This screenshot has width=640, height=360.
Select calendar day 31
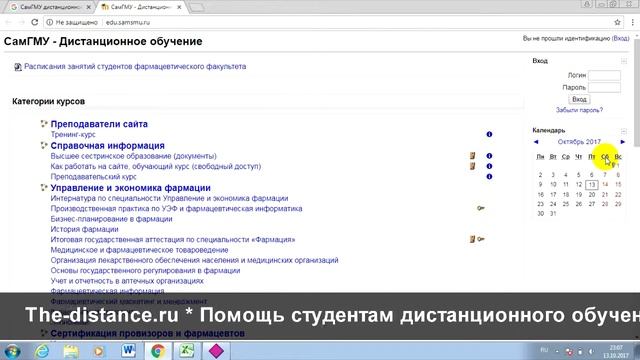click(553, 214)
